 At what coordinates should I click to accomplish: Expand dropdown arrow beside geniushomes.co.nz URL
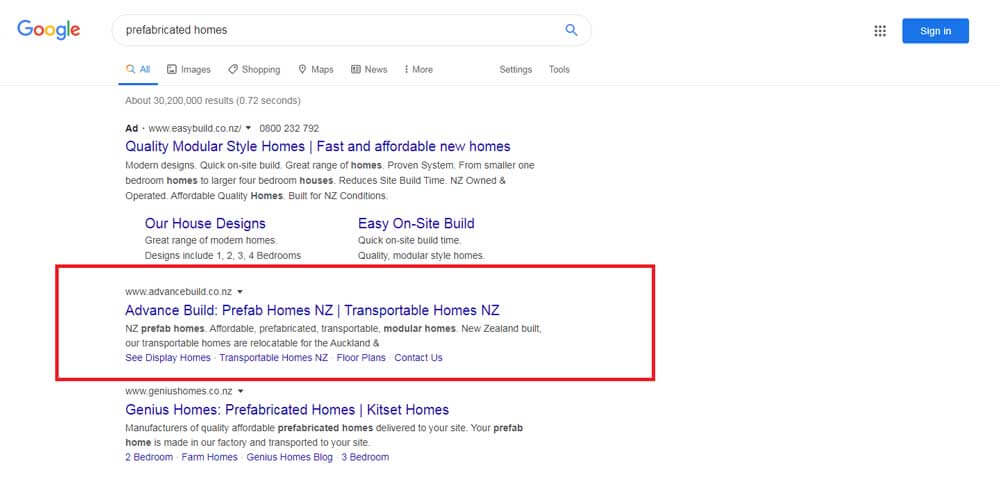[x=241, y=391]
